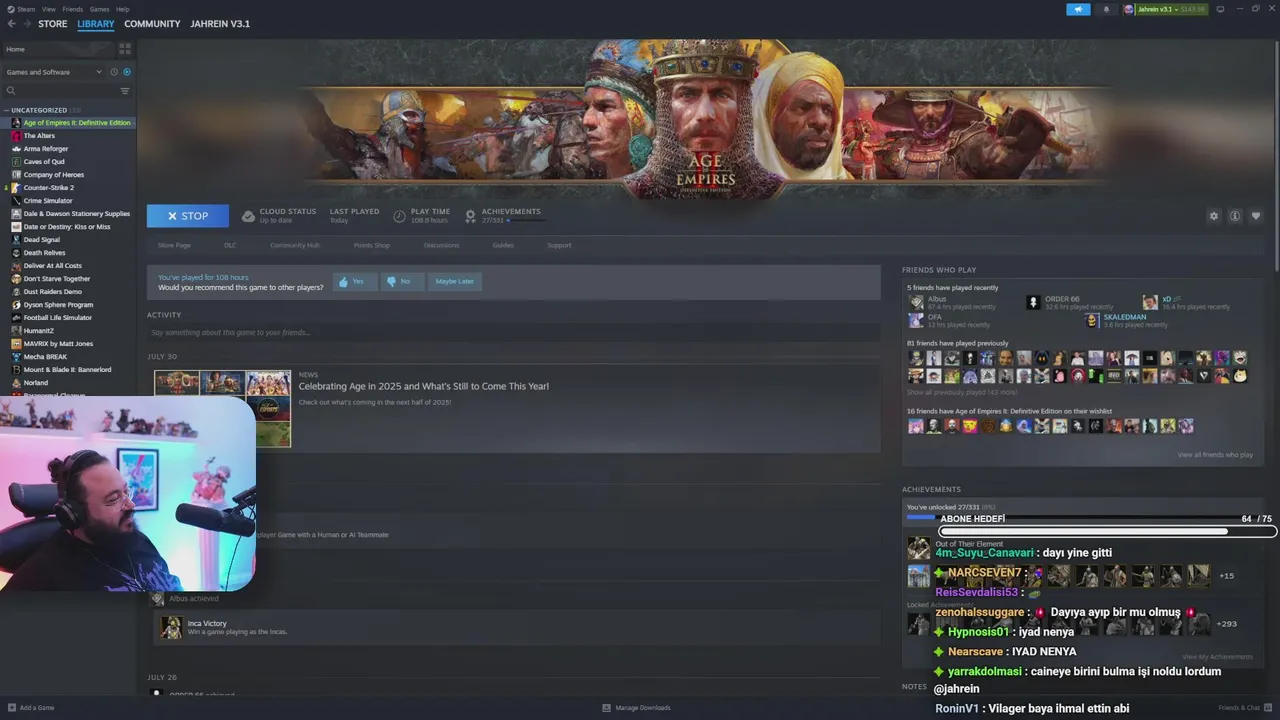
Task: Click xD friend avatar
Action: (x=1151, y=302)
